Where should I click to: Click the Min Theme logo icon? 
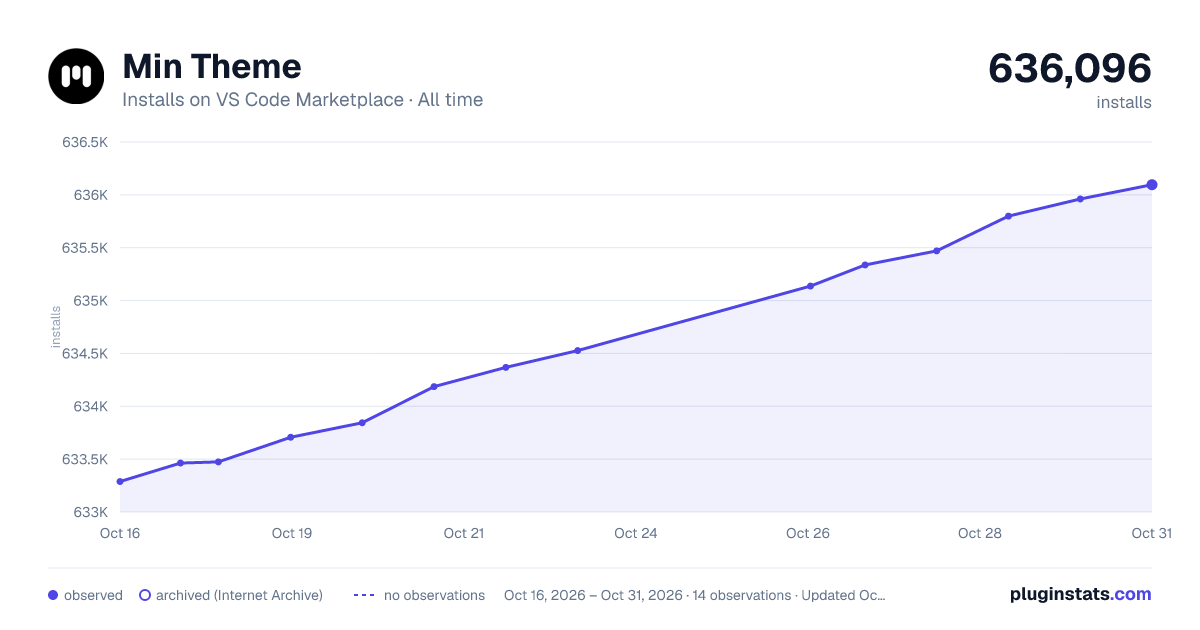[x=76, y=76]
